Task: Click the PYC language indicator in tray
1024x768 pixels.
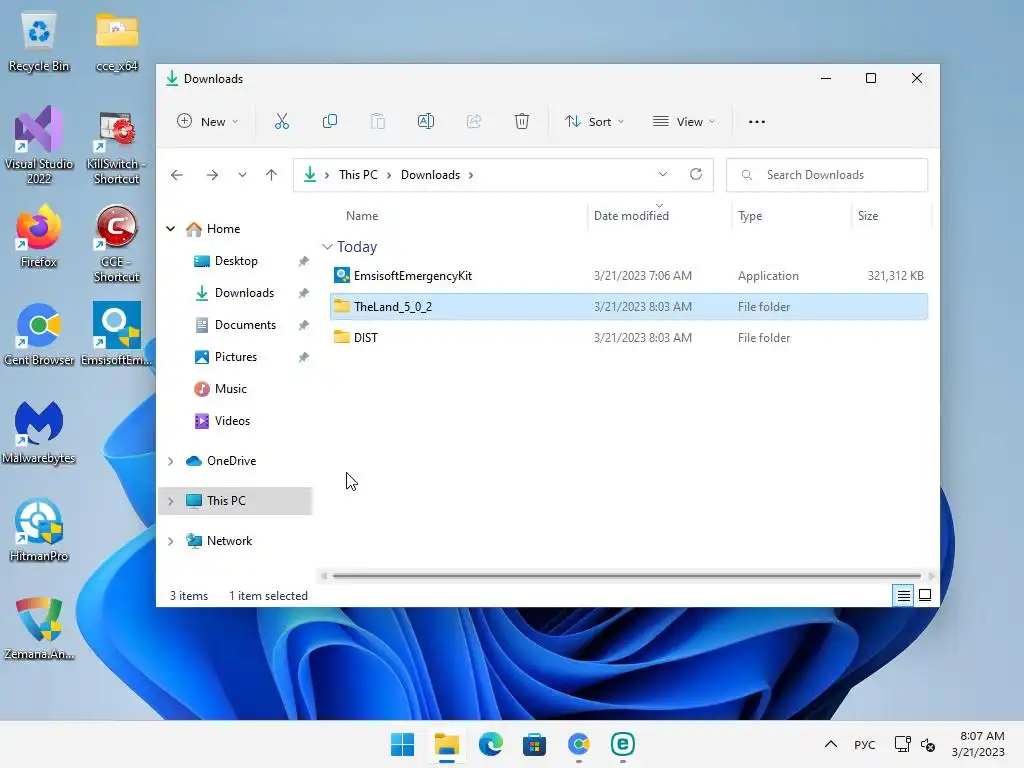Action: [865, 744]
